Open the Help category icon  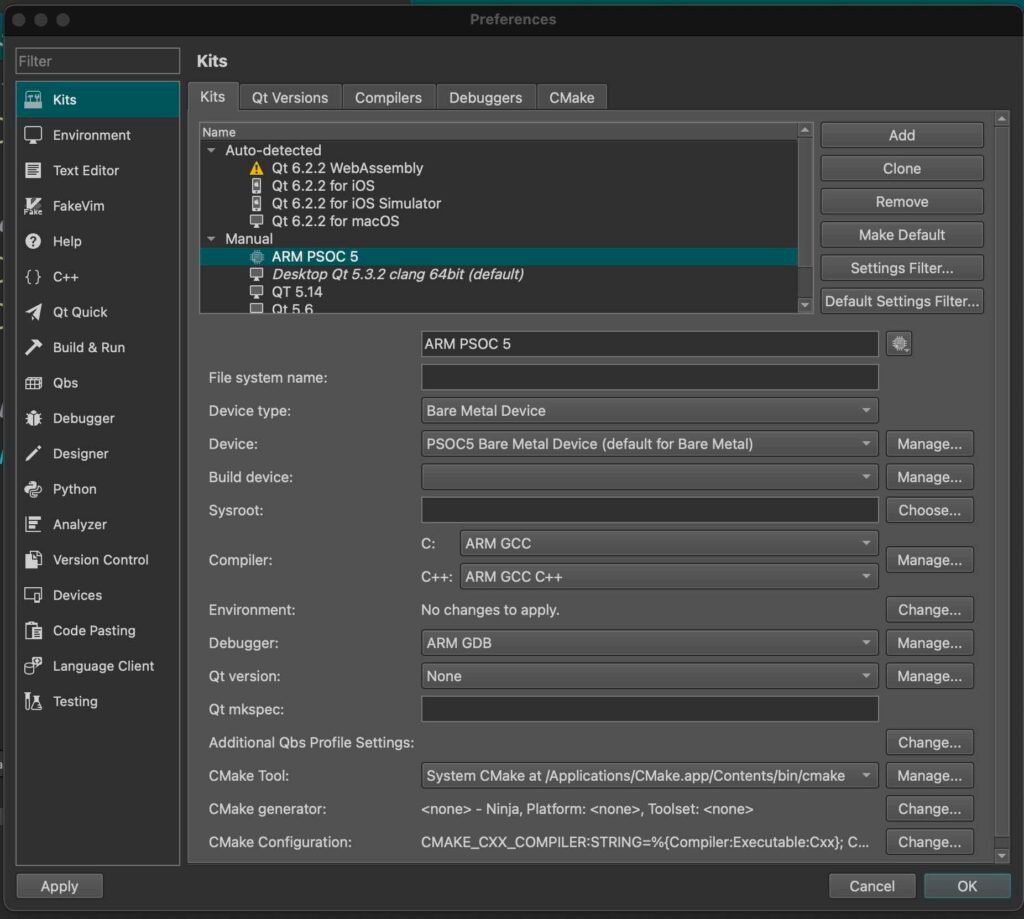coord(33,241)
